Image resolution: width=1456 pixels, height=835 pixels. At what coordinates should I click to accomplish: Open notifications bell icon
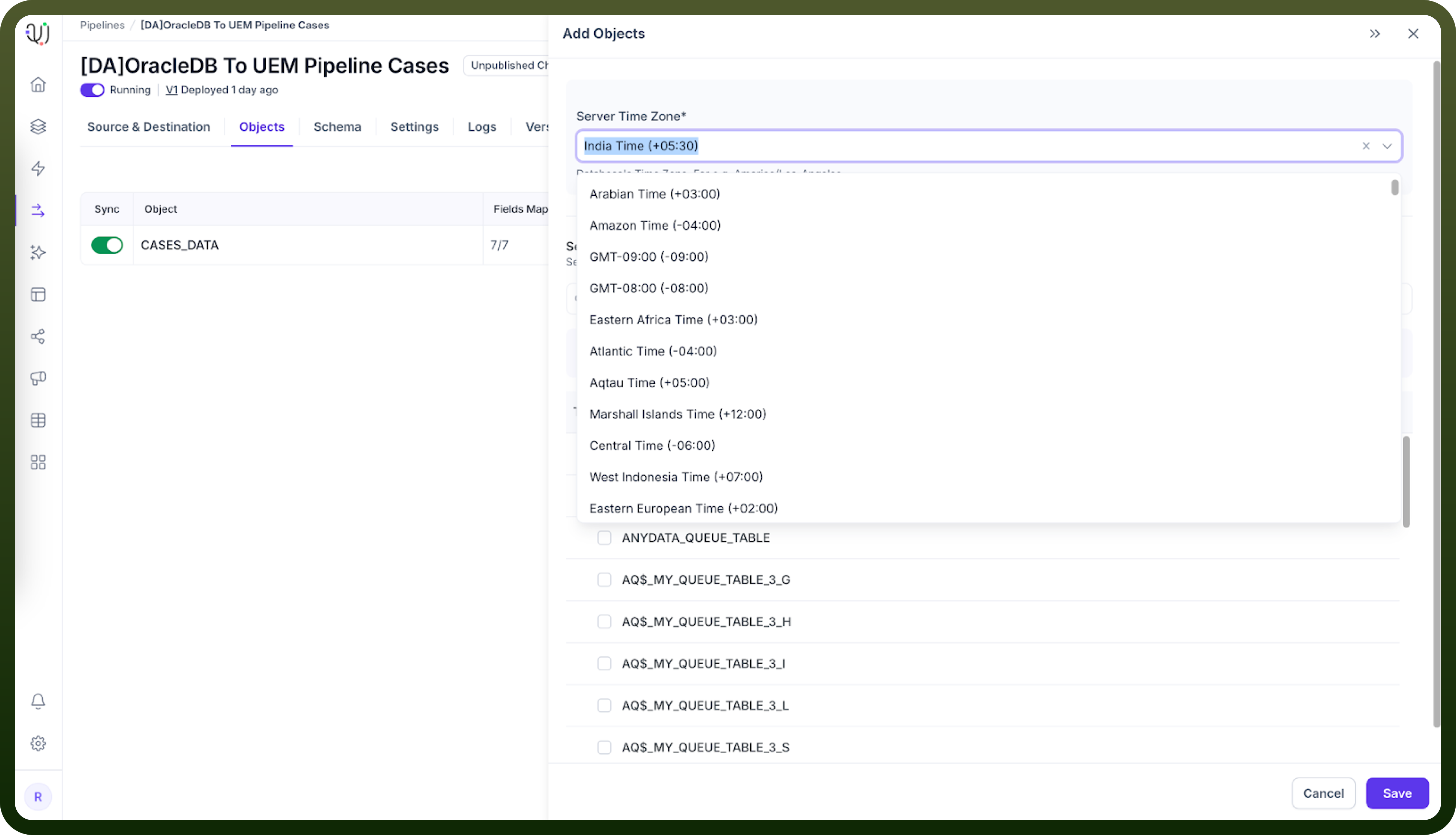(38, 701)
